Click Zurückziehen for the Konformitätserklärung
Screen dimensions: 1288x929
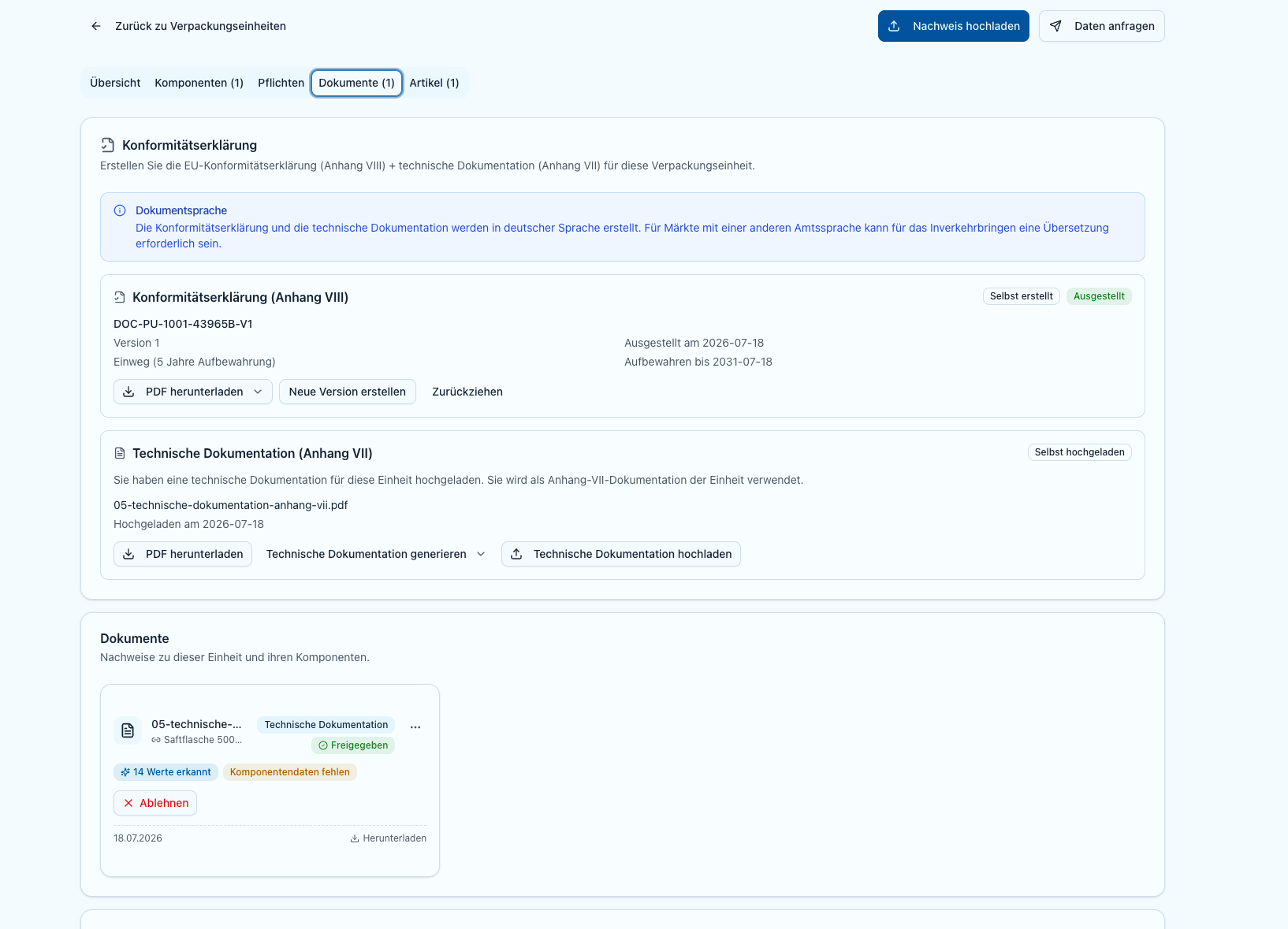[x=467, y=392]
